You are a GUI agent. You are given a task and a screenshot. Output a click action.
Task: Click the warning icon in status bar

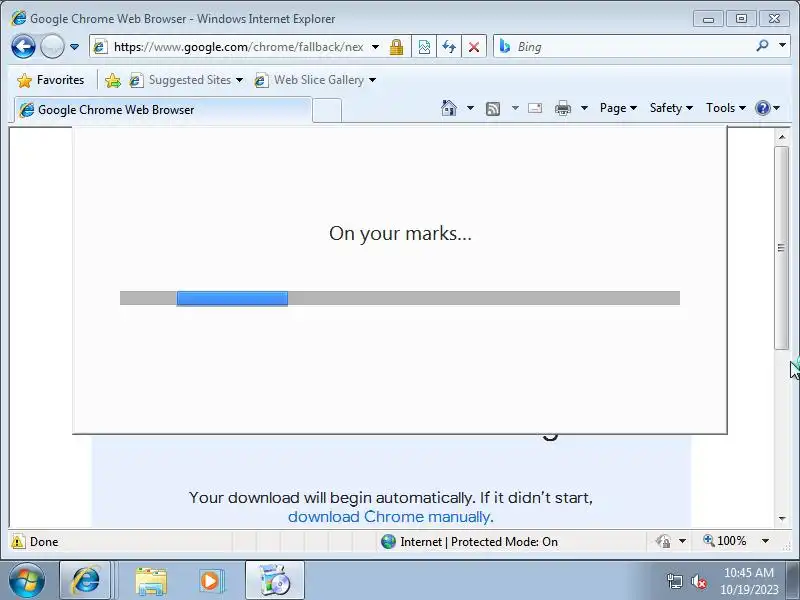18,541
